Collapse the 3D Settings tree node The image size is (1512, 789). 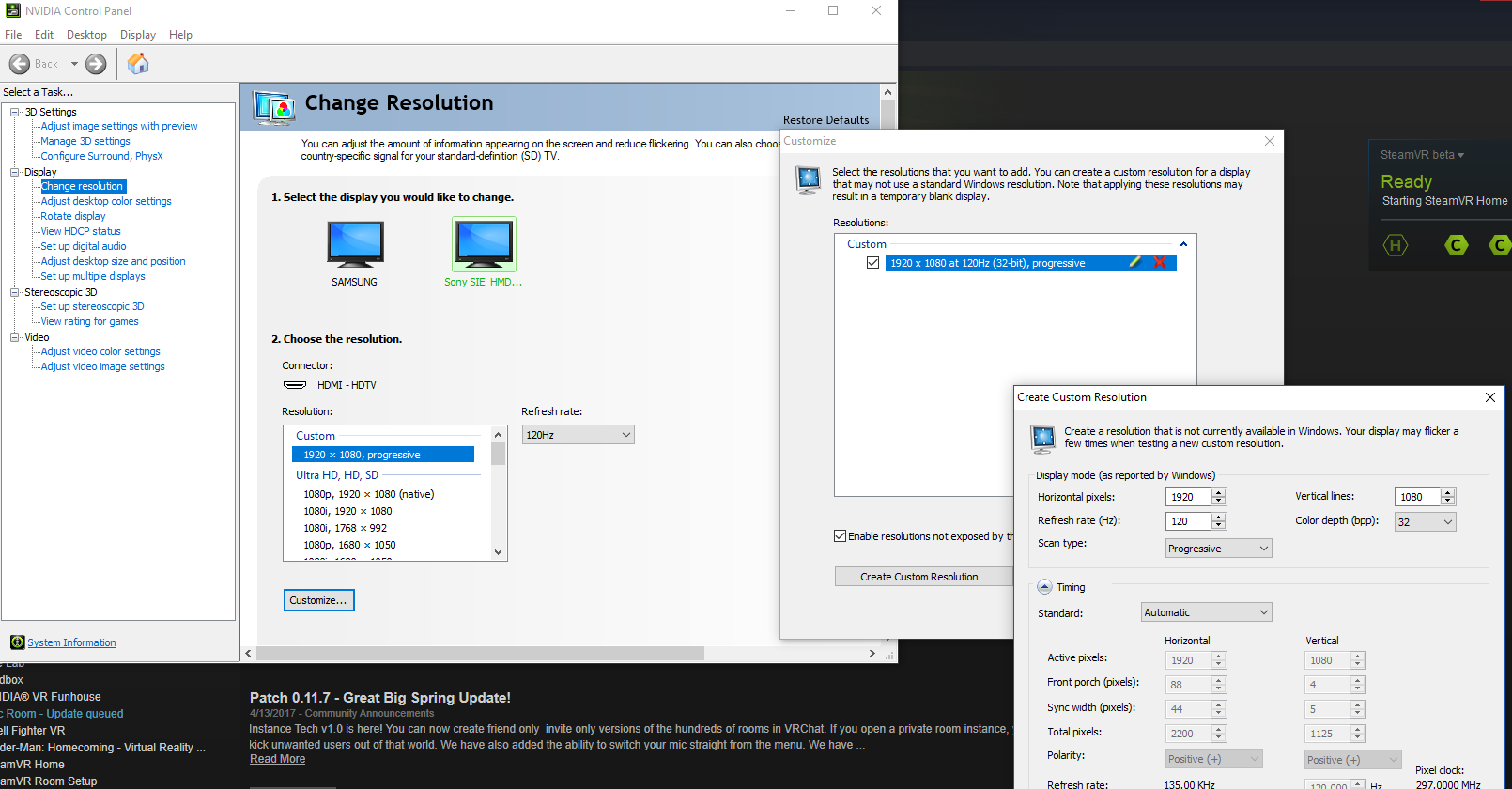pos(15,112)
